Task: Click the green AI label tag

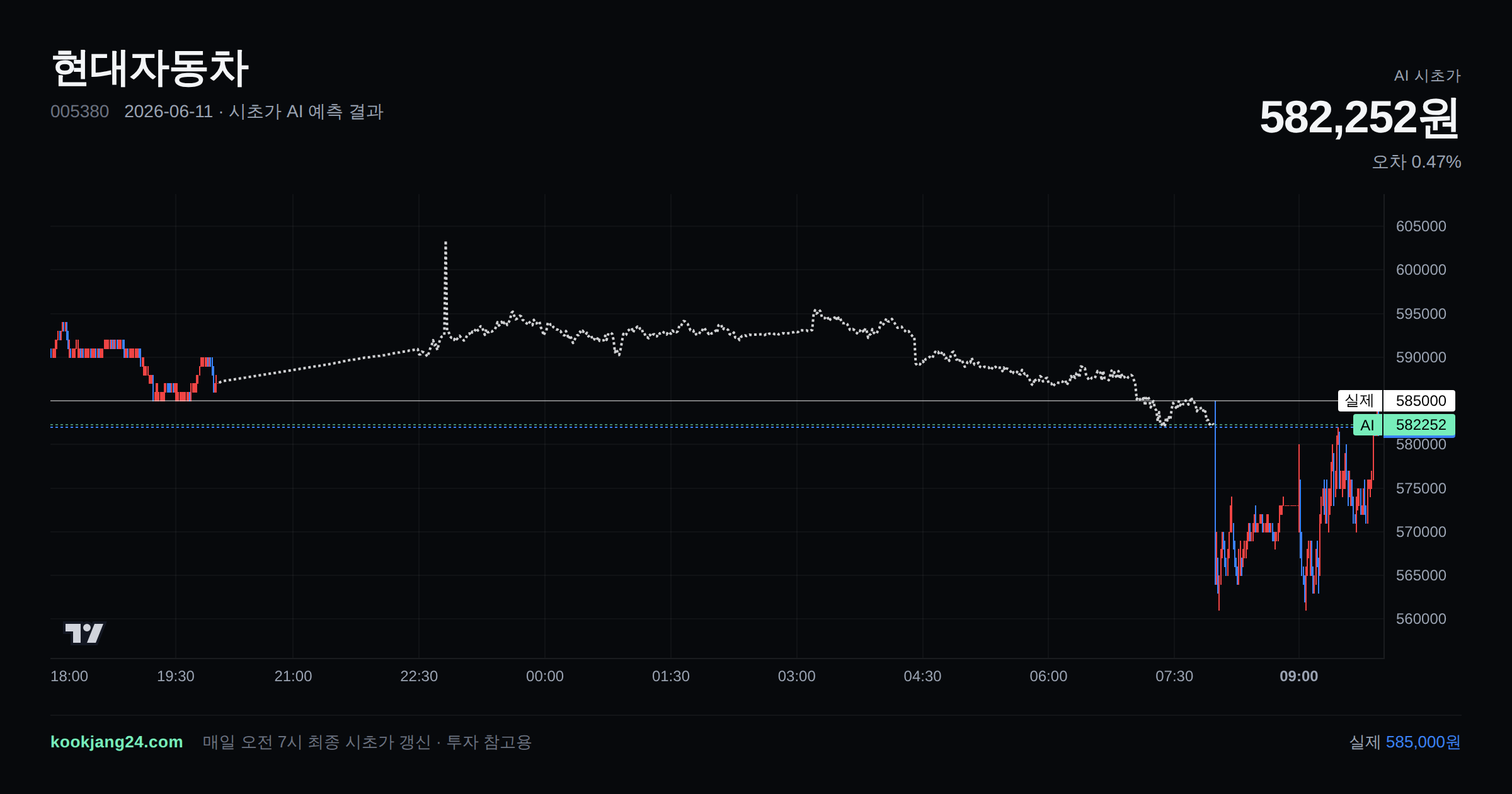Action: tap(1367, 425)
